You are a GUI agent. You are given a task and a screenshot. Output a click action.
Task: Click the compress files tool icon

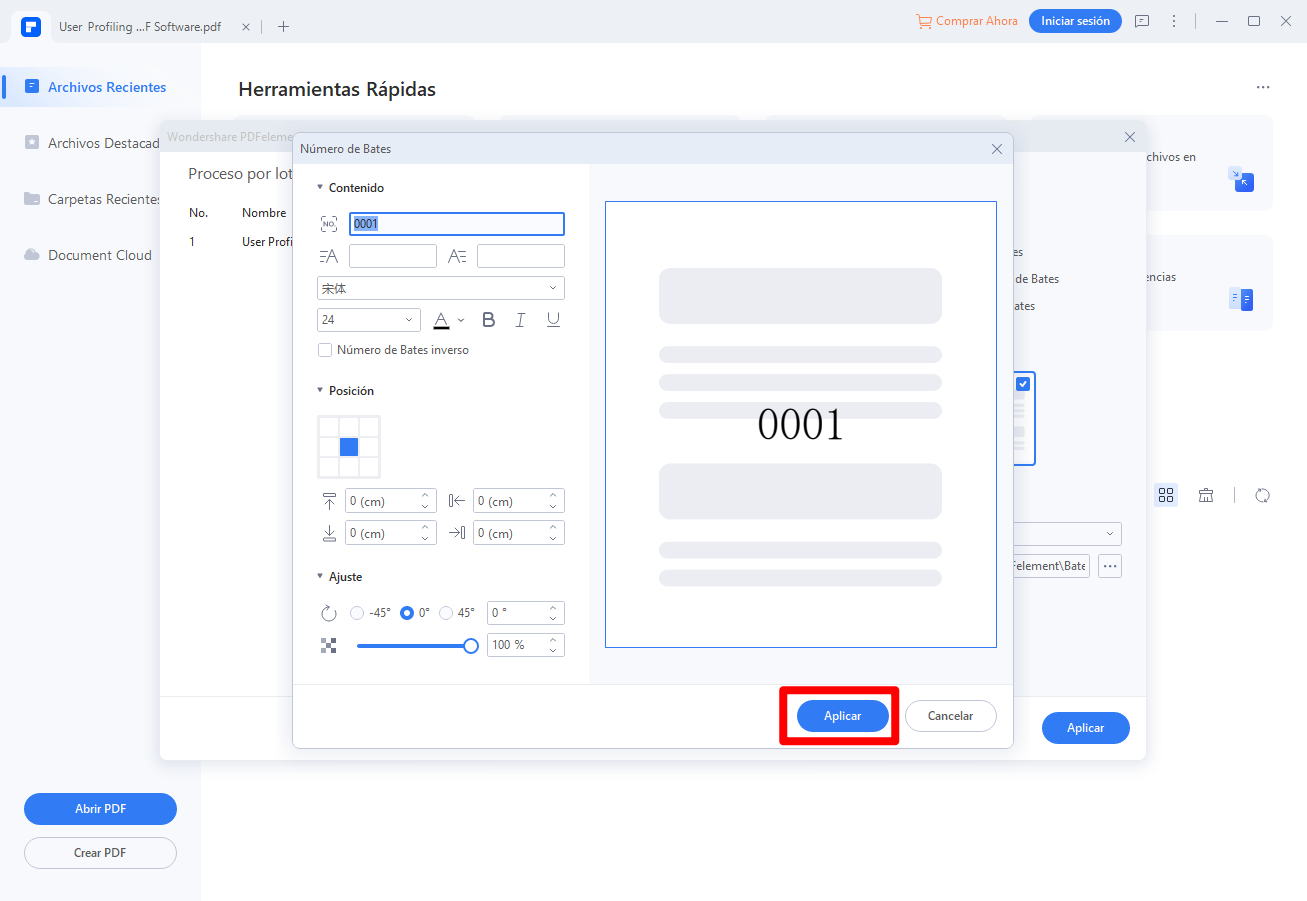click(1241, 180)
